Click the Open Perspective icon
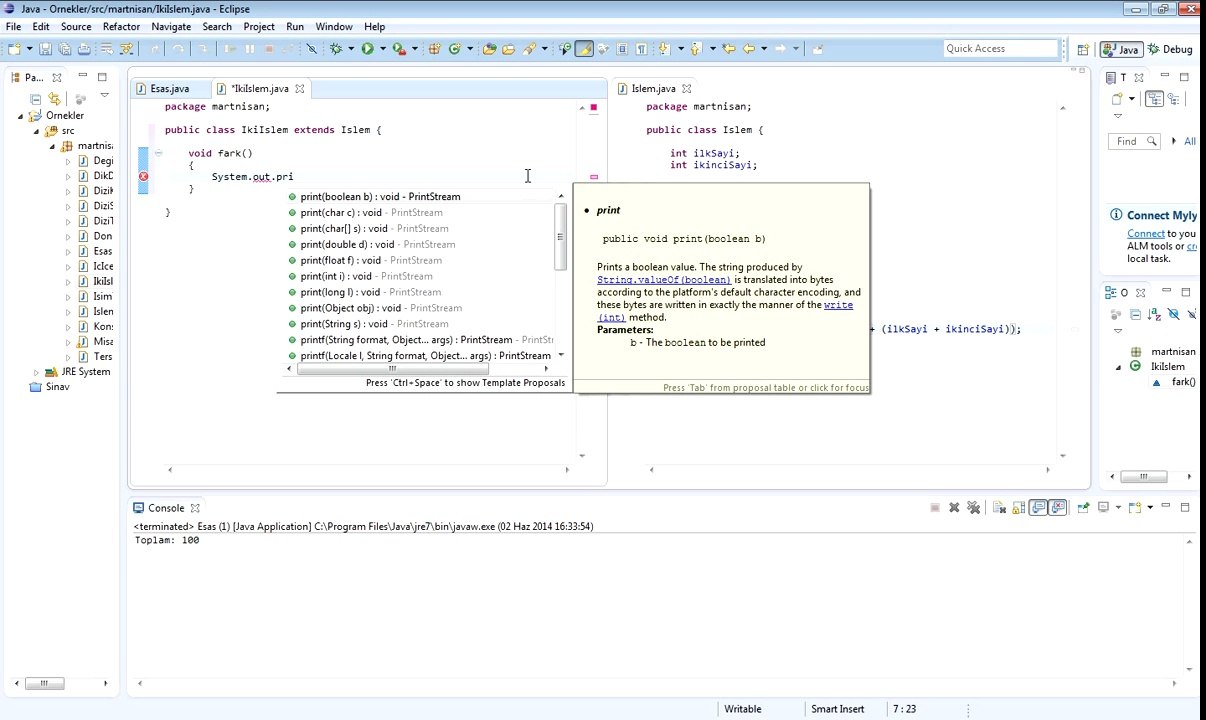 pyautogui.click(x=1083, y=49)
